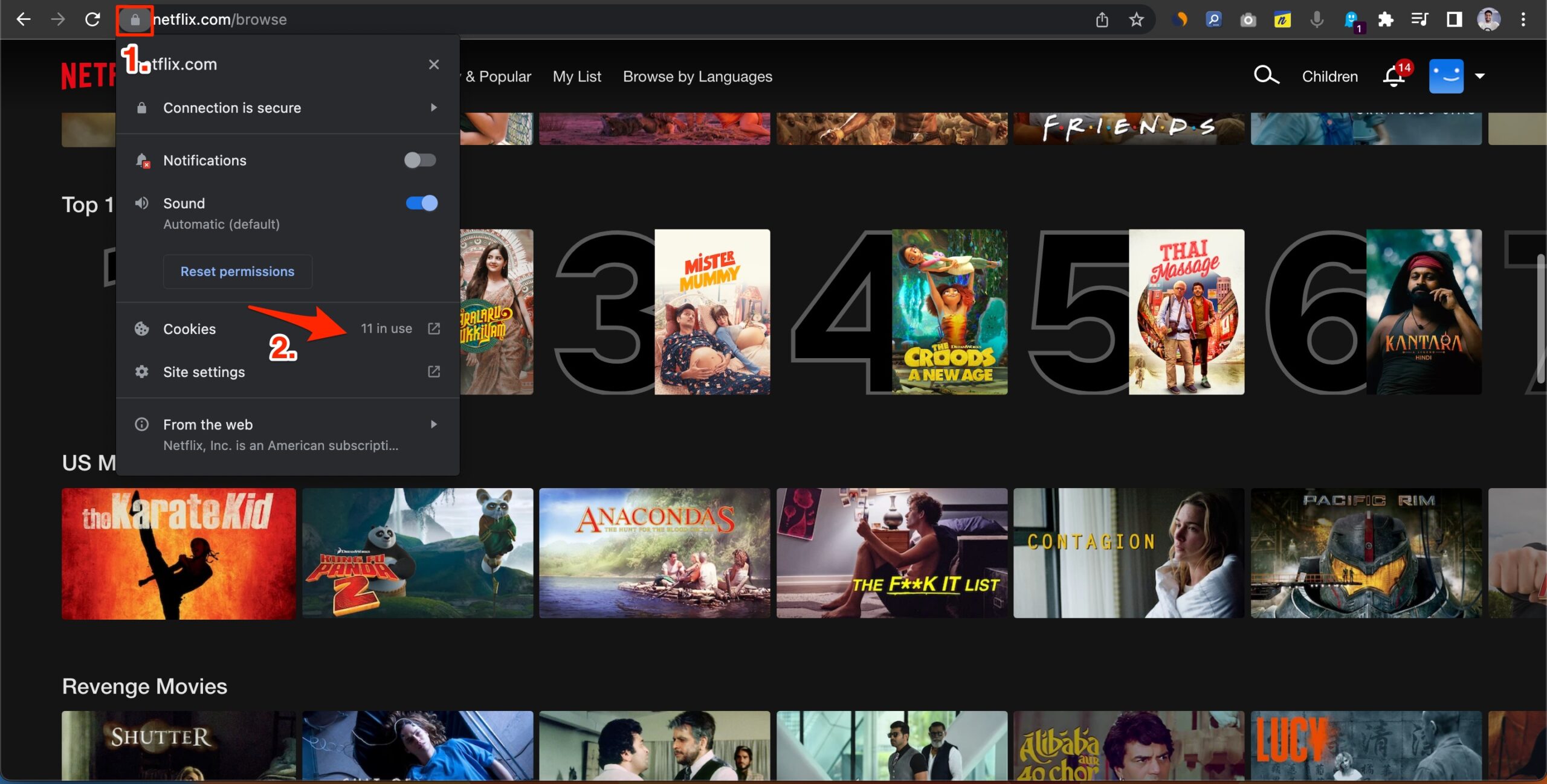Click the Cookies cookie icon
Viewport: 1547px width, 784px height.
tap(141, 329)
